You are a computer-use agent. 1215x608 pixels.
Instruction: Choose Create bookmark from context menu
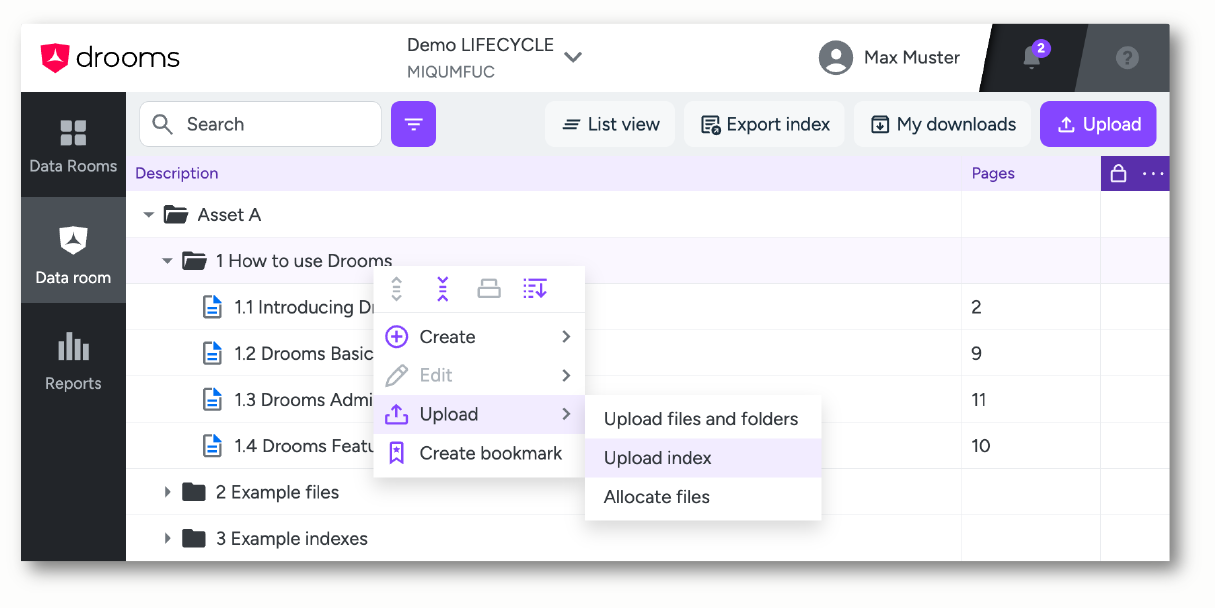(x=479, y=453)
